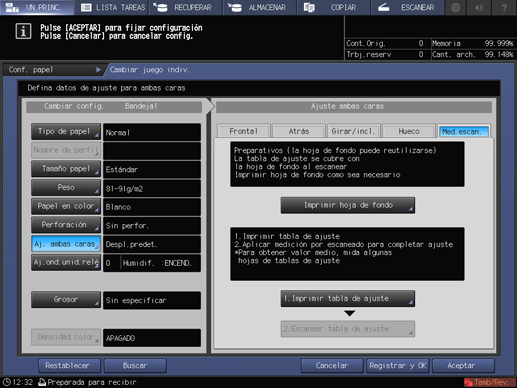
Task: Click the Buscar button
Action: 135,366
